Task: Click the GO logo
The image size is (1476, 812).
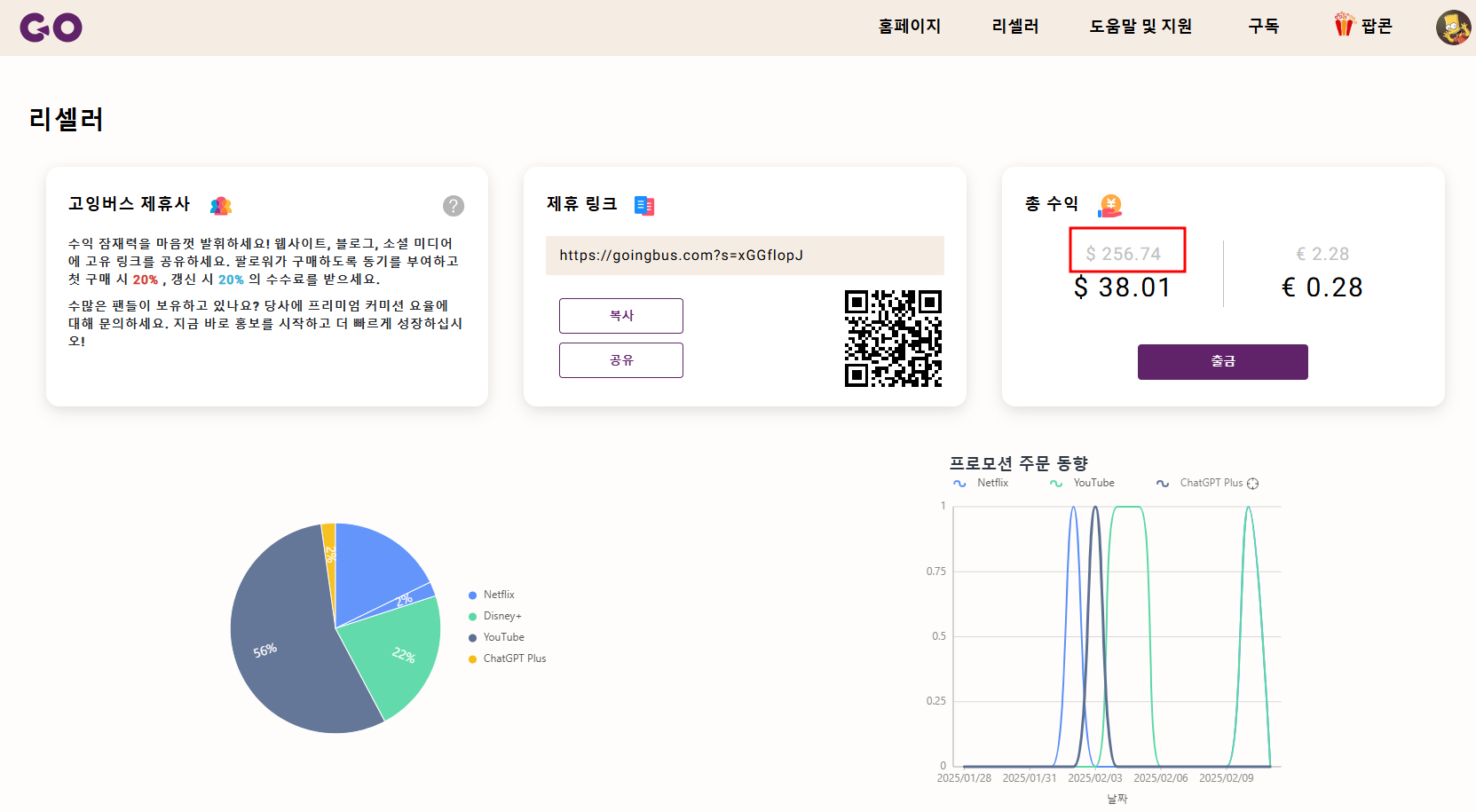Action: [x=51, y=27]
